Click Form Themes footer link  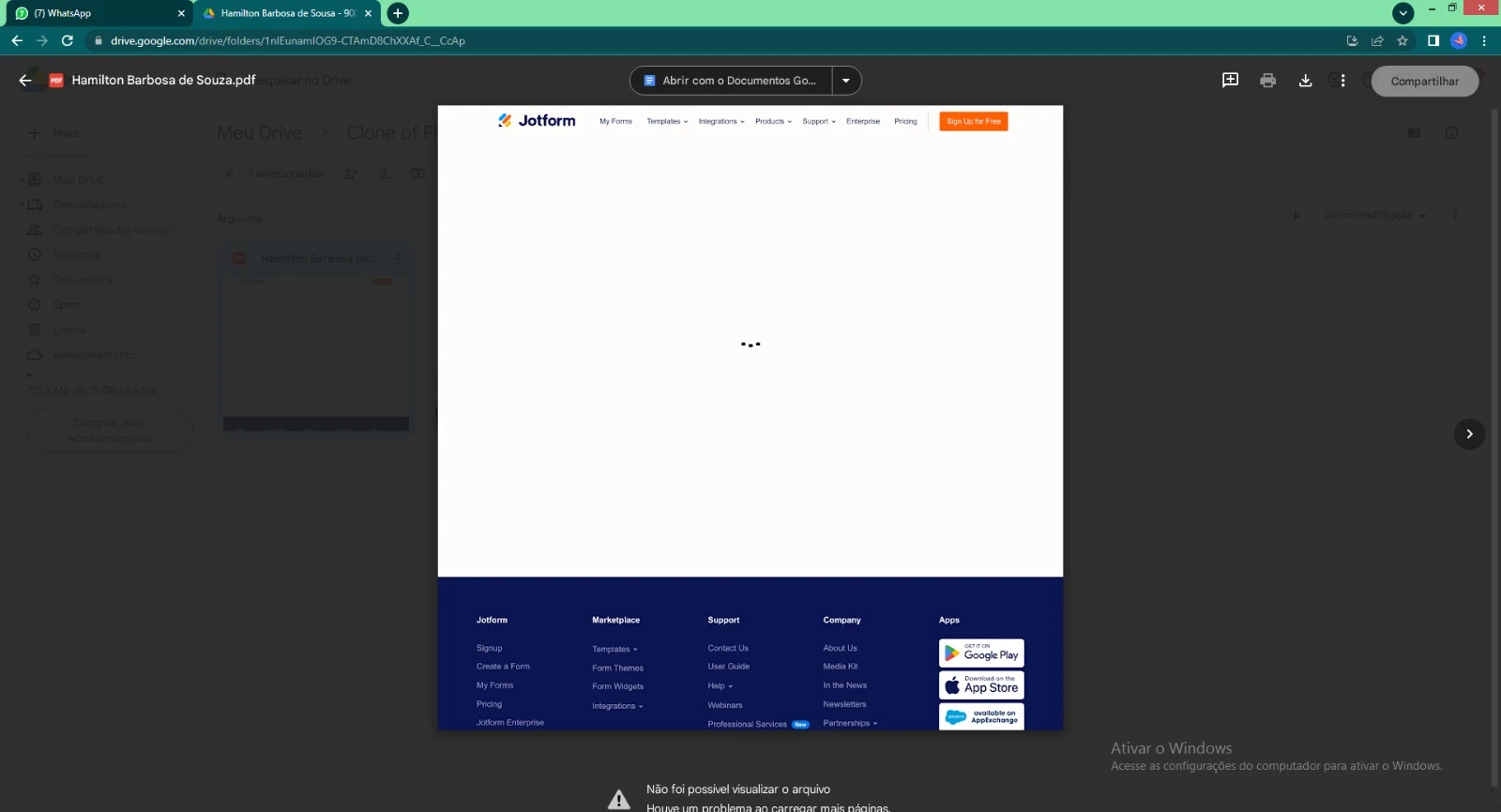617,669
